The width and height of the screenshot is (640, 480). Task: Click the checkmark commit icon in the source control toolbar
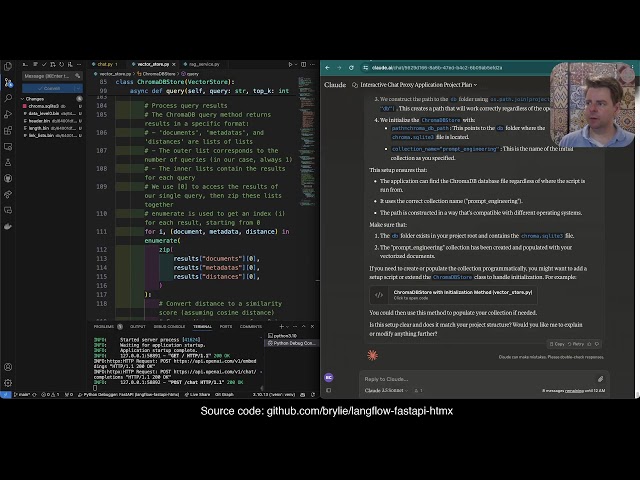[44, 64]
